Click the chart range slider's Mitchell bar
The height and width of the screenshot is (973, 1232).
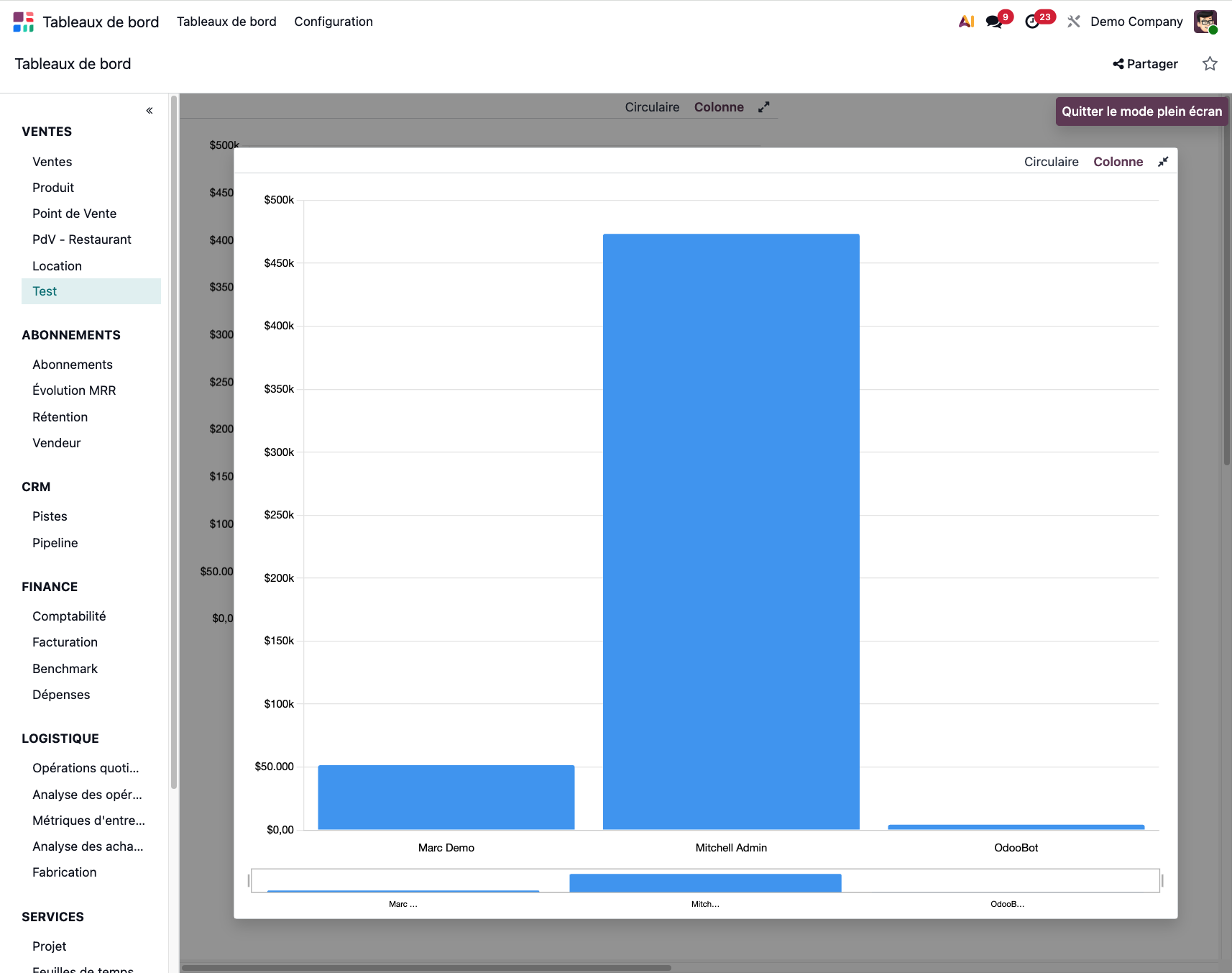point(705,882)
